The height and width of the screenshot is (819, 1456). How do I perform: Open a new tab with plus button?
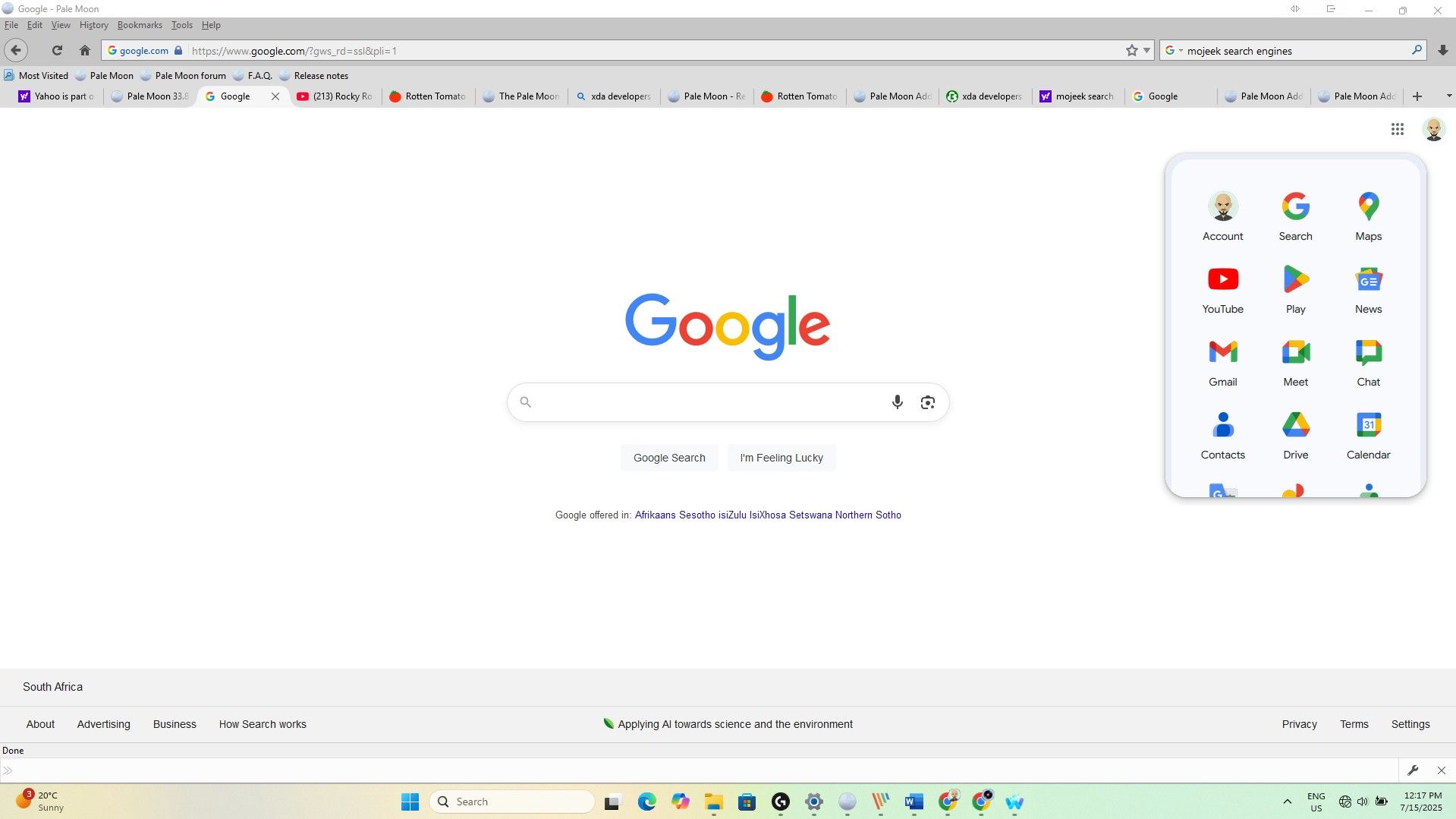click(1417, 96)
